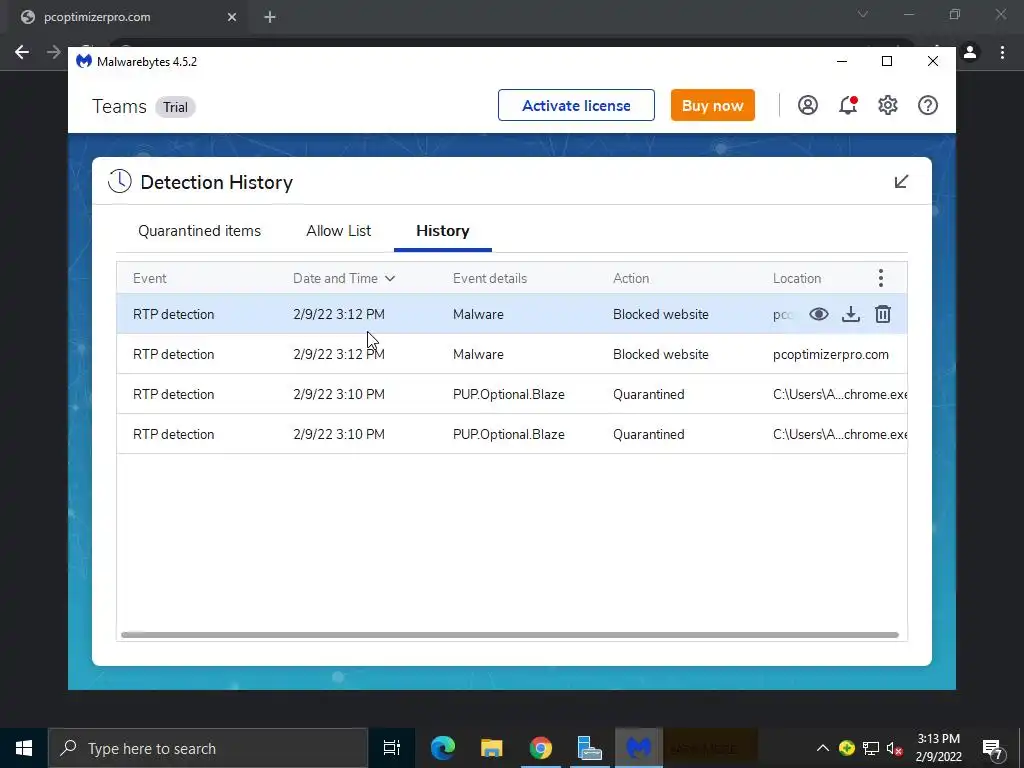The width and height of the screenshot is (1024, 768).
Task: Collapse the Detection History panel arrow
Action: pyautogui.click(x=901, y=182)
